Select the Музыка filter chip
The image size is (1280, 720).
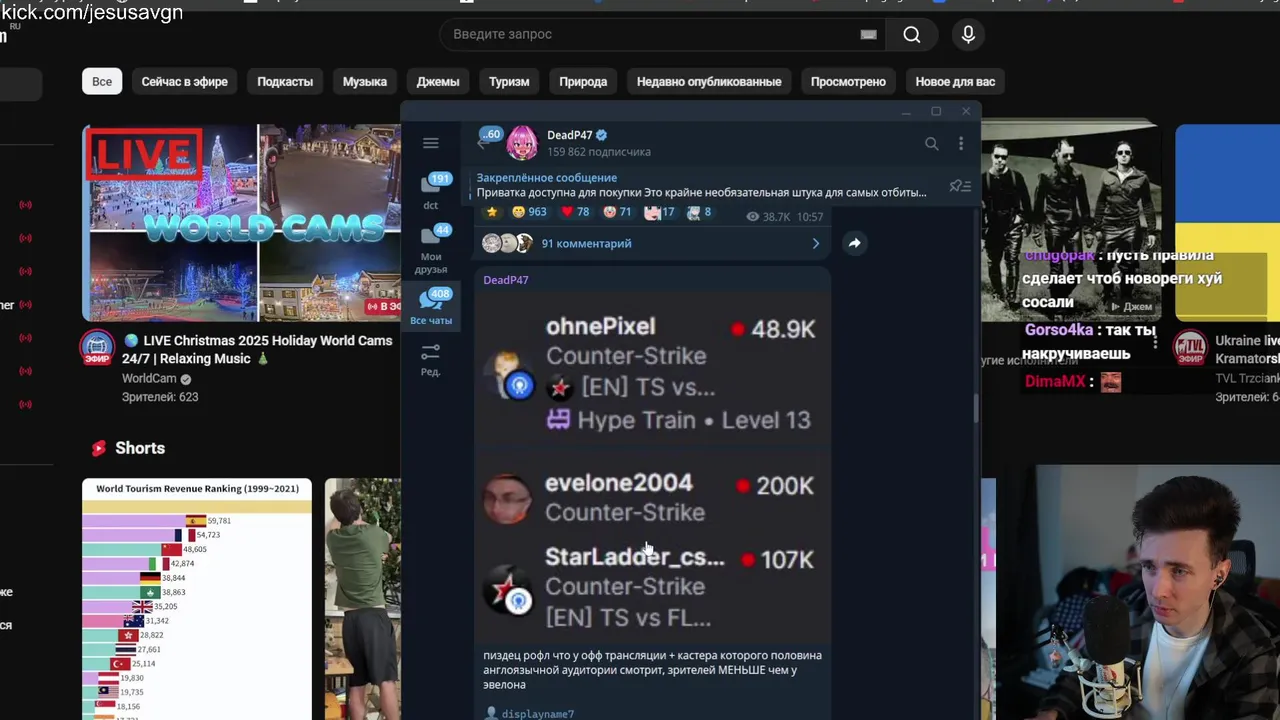coord(365,81)
